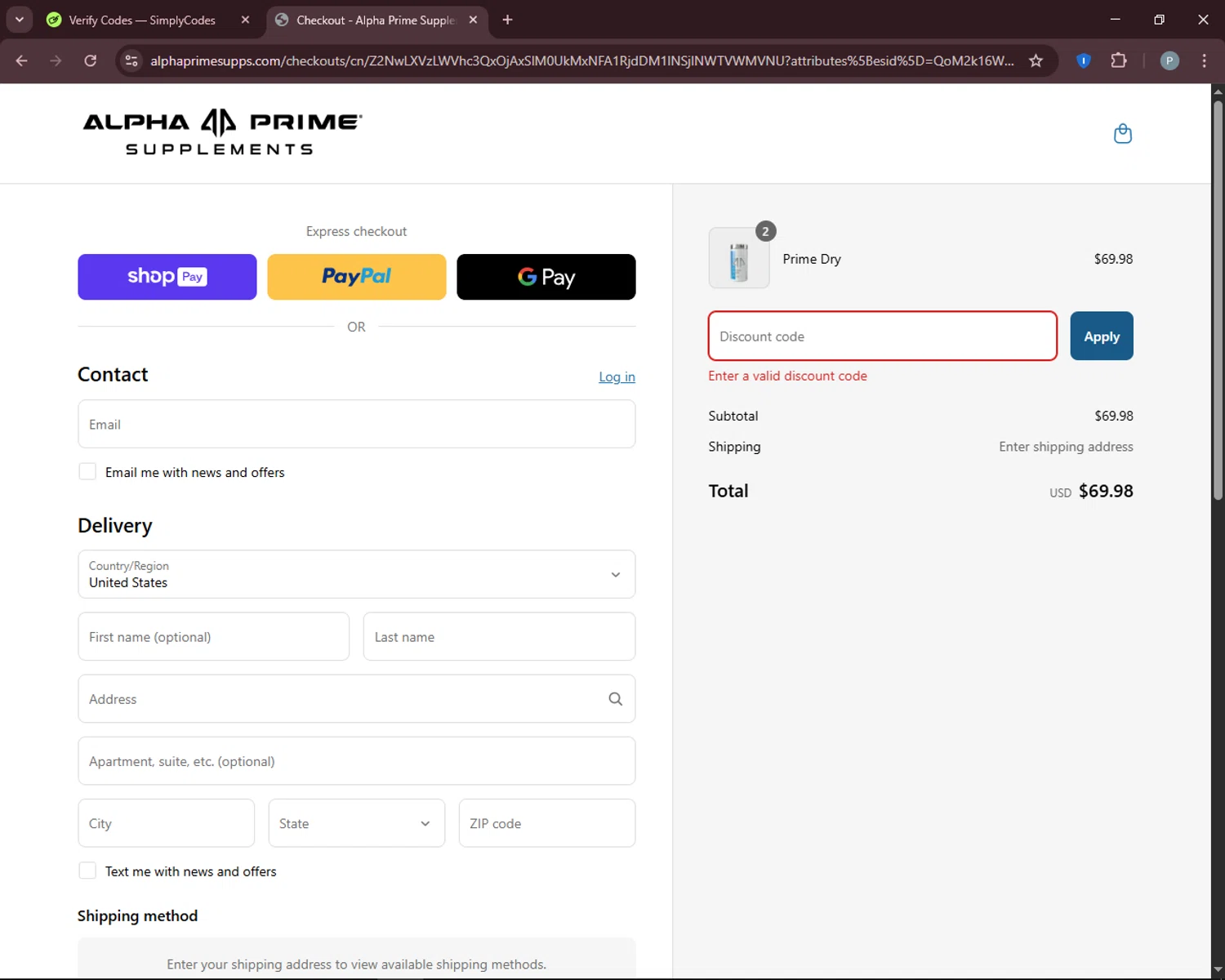The height and width of the screenshot is (980, 1225).
Task: View site information icon in address bar
Action: click(x=131, y=60)
